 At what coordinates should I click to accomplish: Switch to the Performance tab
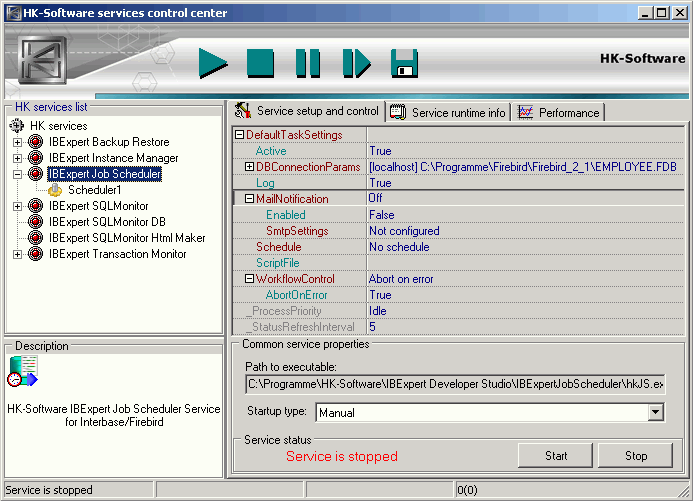tap(559, 113)
